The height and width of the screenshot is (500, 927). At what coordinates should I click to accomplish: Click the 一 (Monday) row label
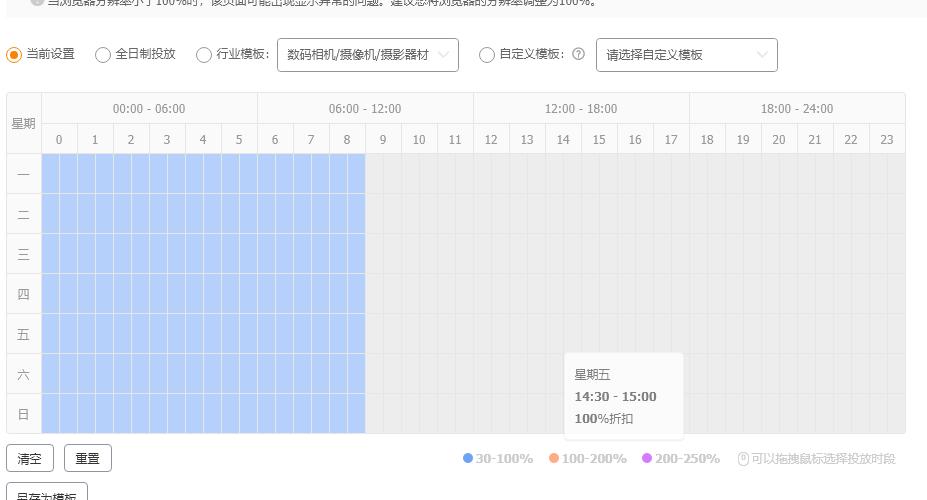24,174
